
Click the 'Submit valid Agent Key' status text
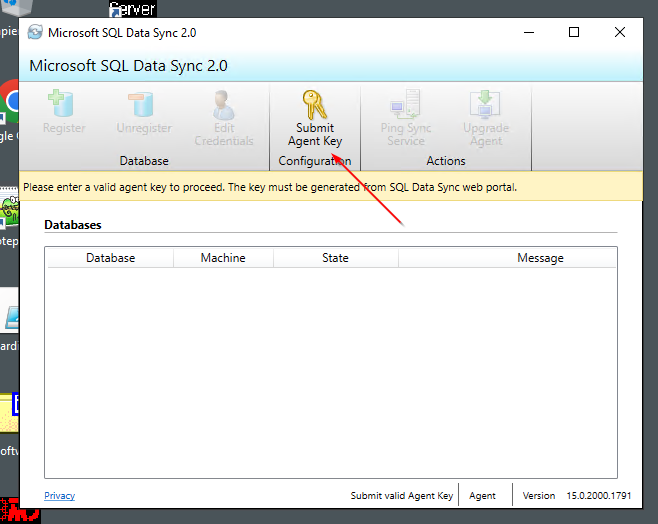coord(402,495)
